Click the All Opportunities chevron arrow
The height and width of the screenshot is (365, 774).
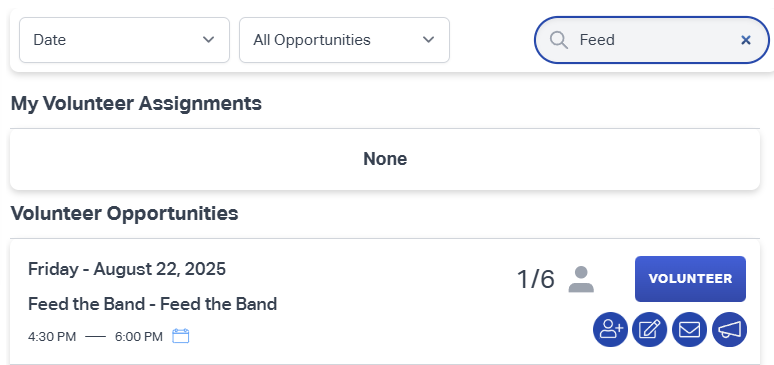(428, 40)
